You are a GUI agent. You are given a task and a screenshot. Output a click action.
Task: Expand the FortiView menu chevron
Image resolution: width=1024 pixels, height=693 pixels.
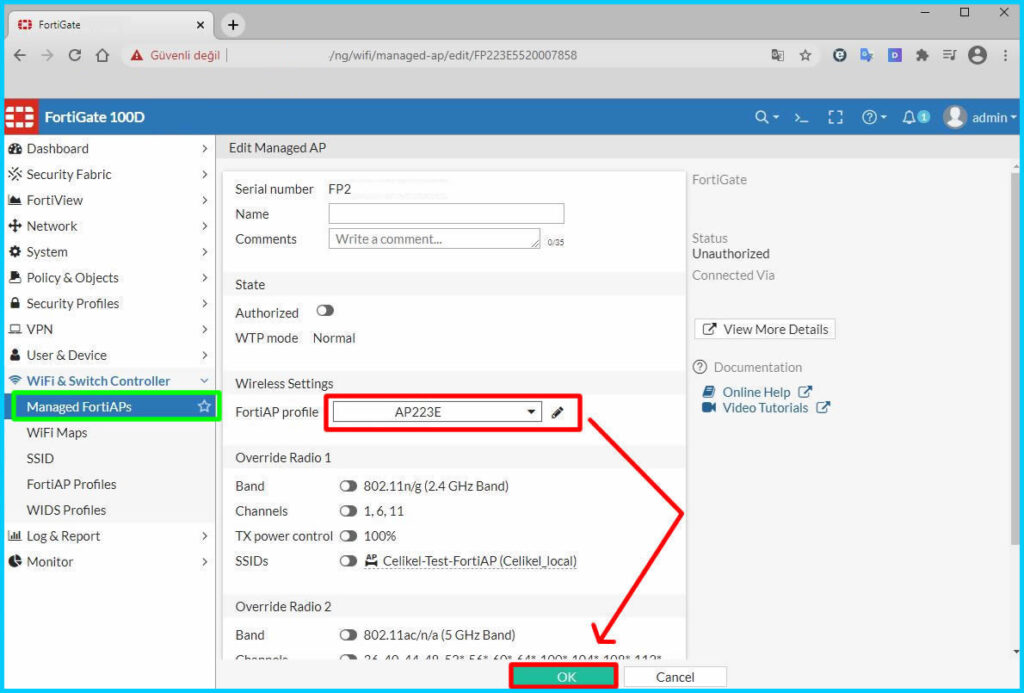204,201
